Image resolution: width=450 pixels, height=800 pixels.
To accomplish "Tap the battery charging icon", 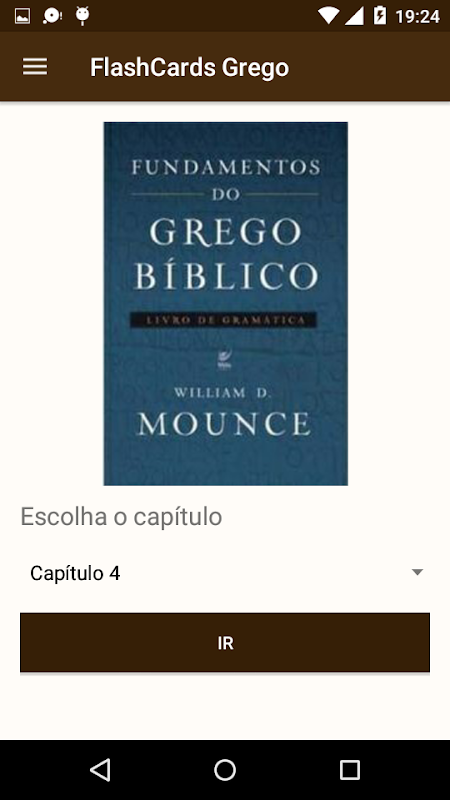I will (x=380, y=16).
